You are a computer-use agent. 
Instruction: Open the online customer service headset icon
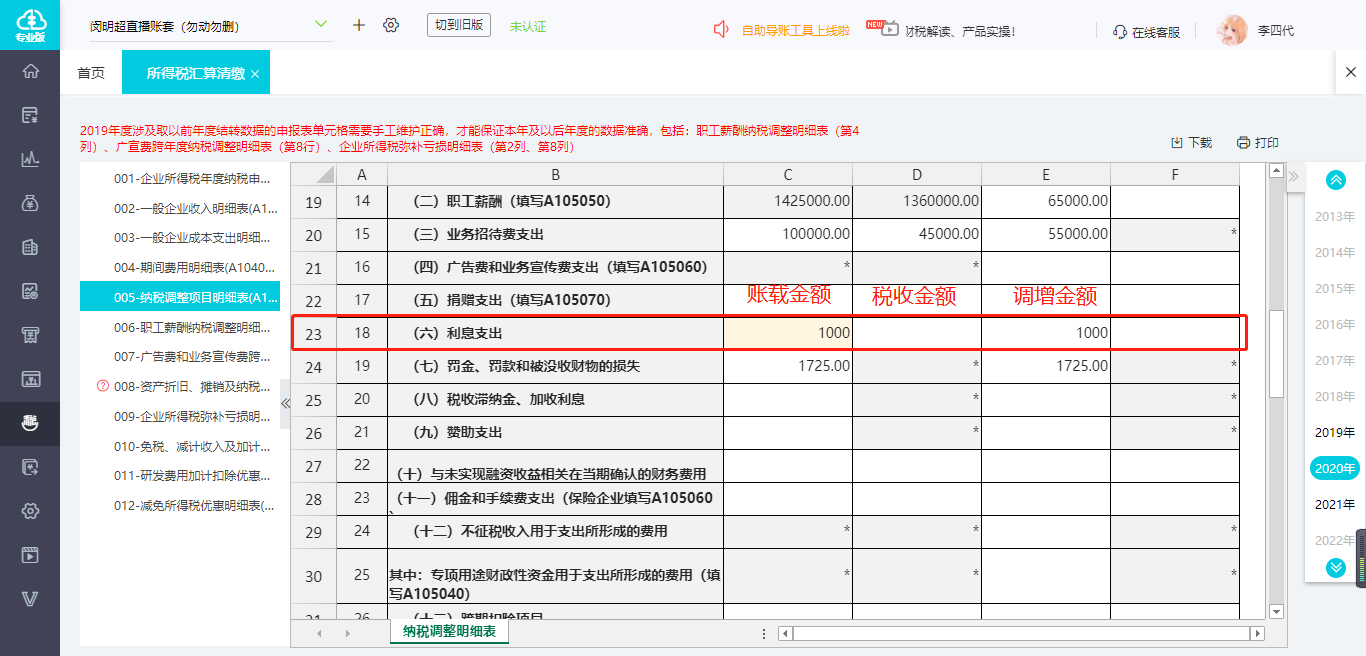click(x=1120, y=32)
